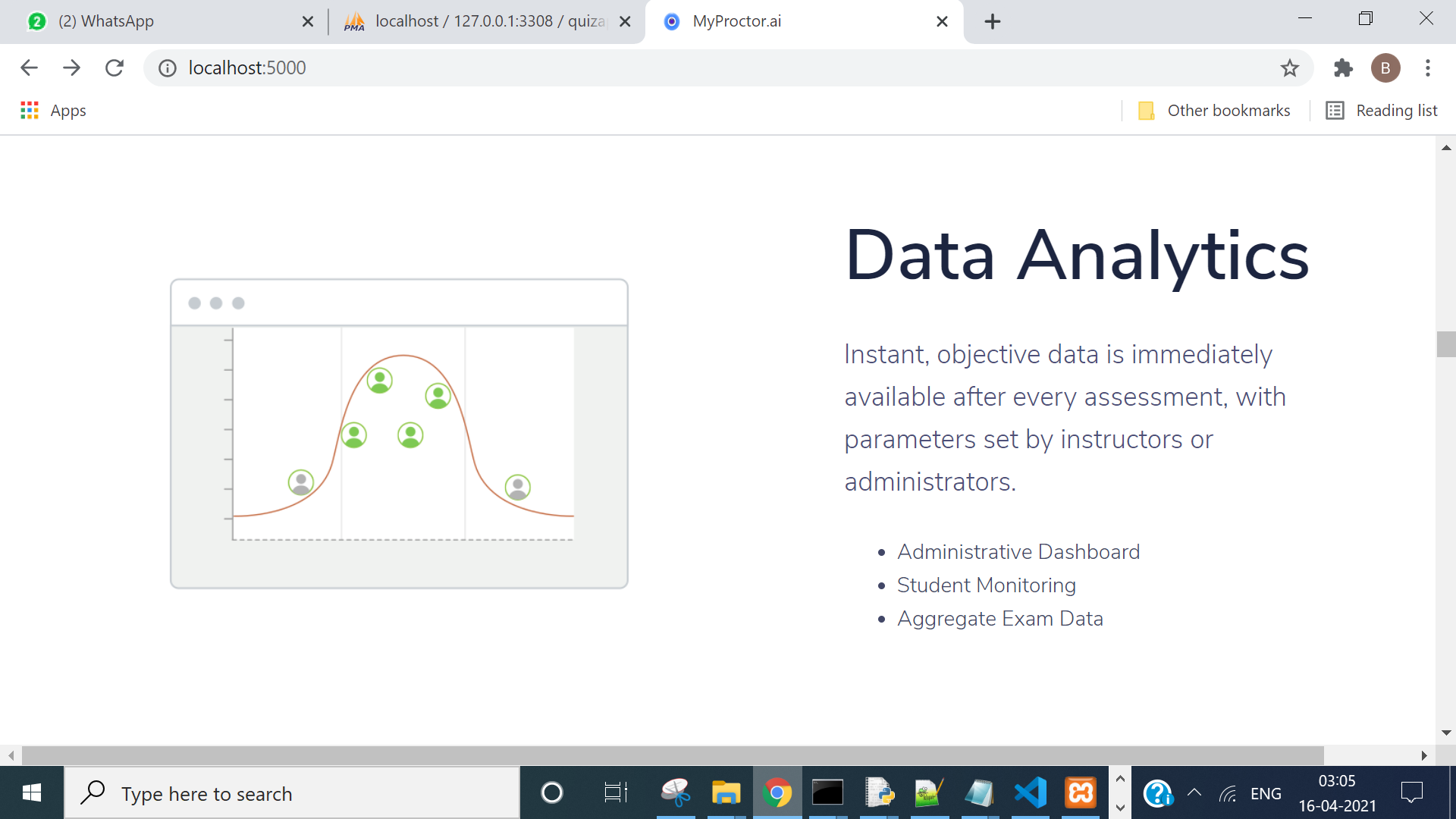Navigate back using the browser back button

coord(29,67)
